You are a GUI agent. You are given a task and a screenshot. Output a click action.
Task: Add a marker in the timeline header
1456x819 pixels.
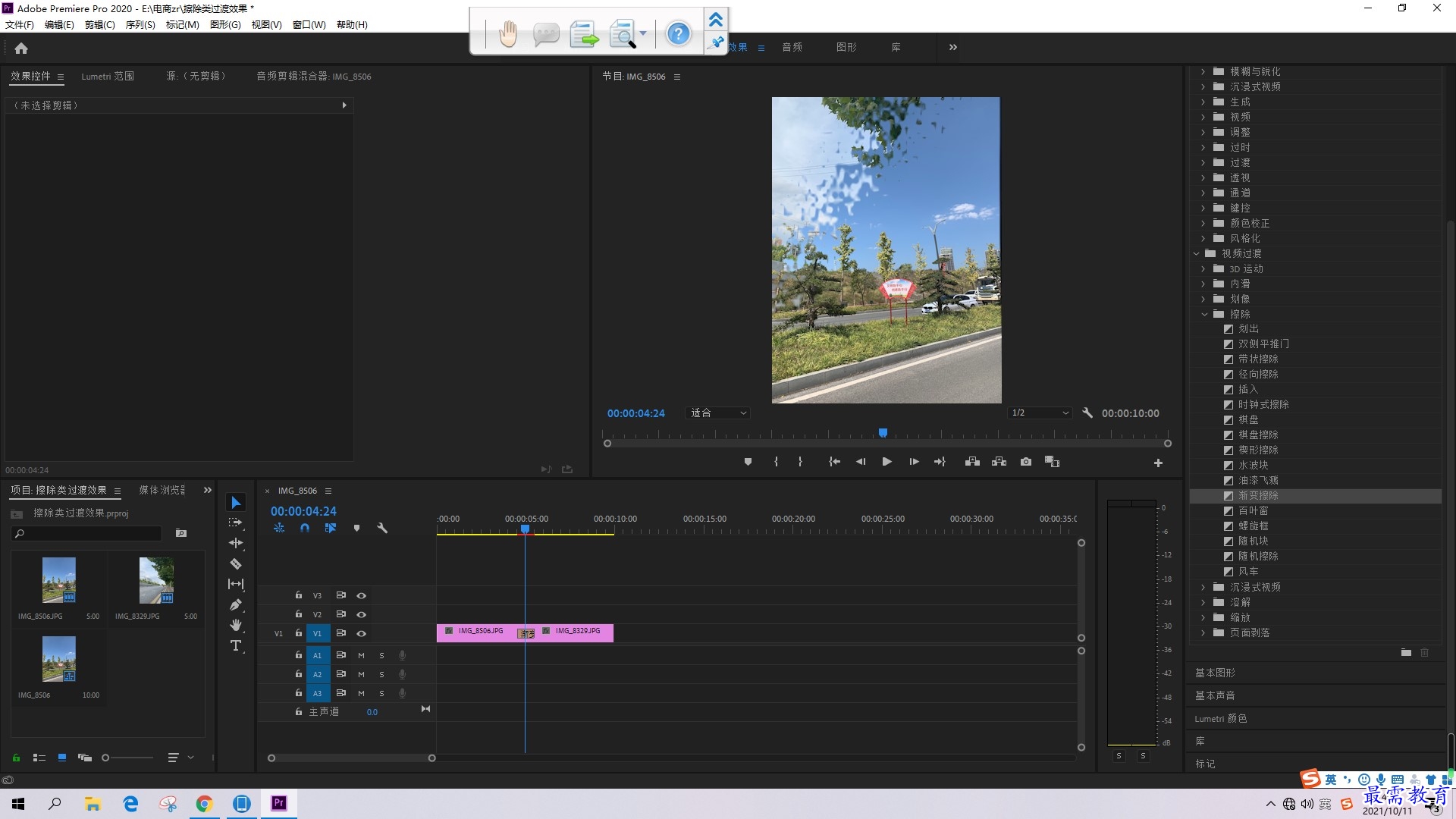click(x=356, y=528)
